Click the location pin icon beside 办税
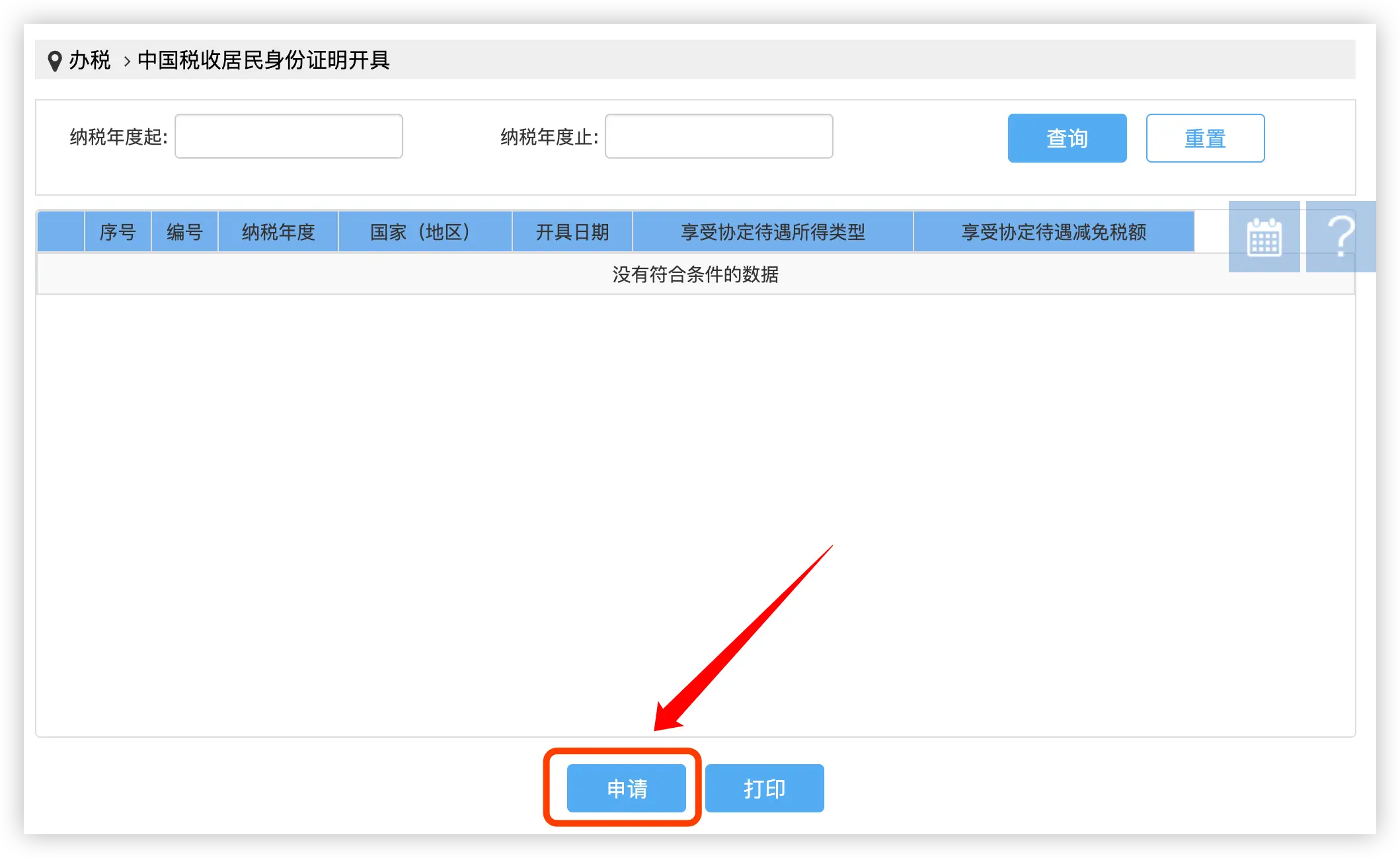This screenshot has height=858, width=1400. coord(55,61)
